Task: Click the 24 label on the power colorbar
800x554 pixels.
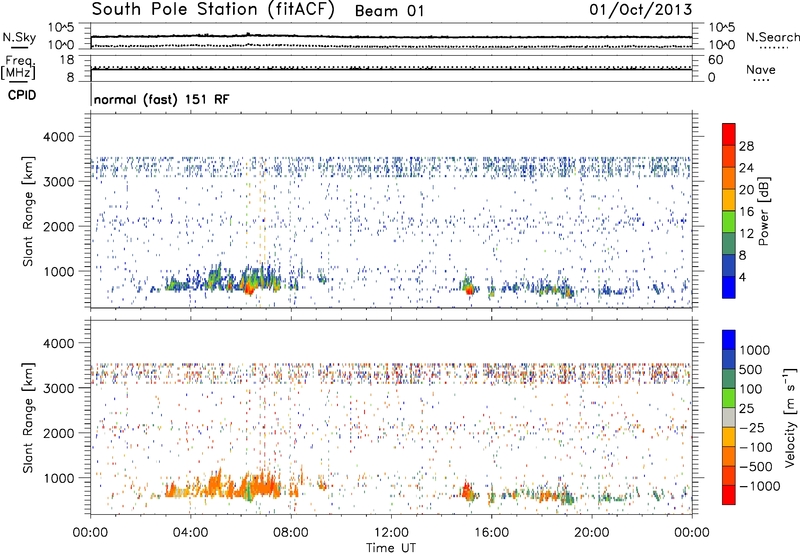Action: (x=746, y=168)
